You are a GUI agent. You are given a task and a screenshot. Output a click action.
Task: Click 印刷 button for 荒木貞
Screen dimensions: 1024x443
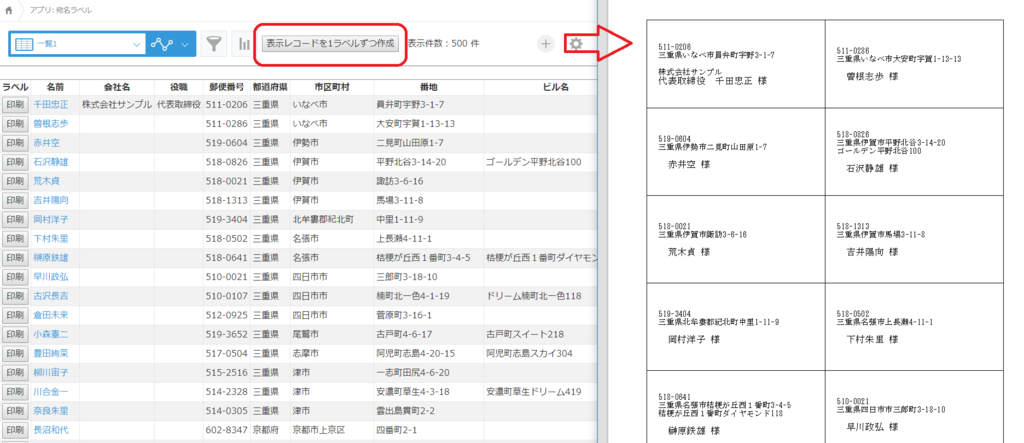click(x=15, y=181)
